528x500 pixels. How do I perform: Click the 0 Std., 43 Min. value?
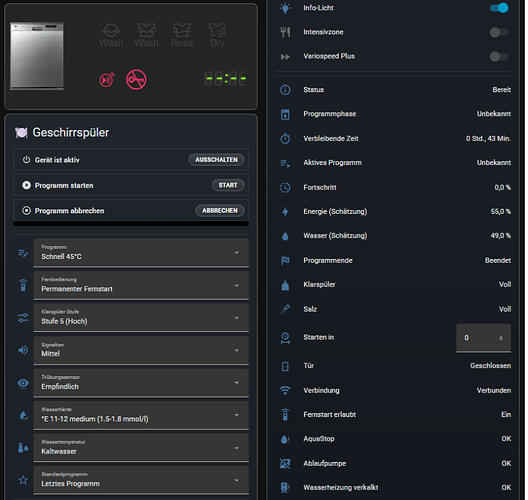(488, 138)
